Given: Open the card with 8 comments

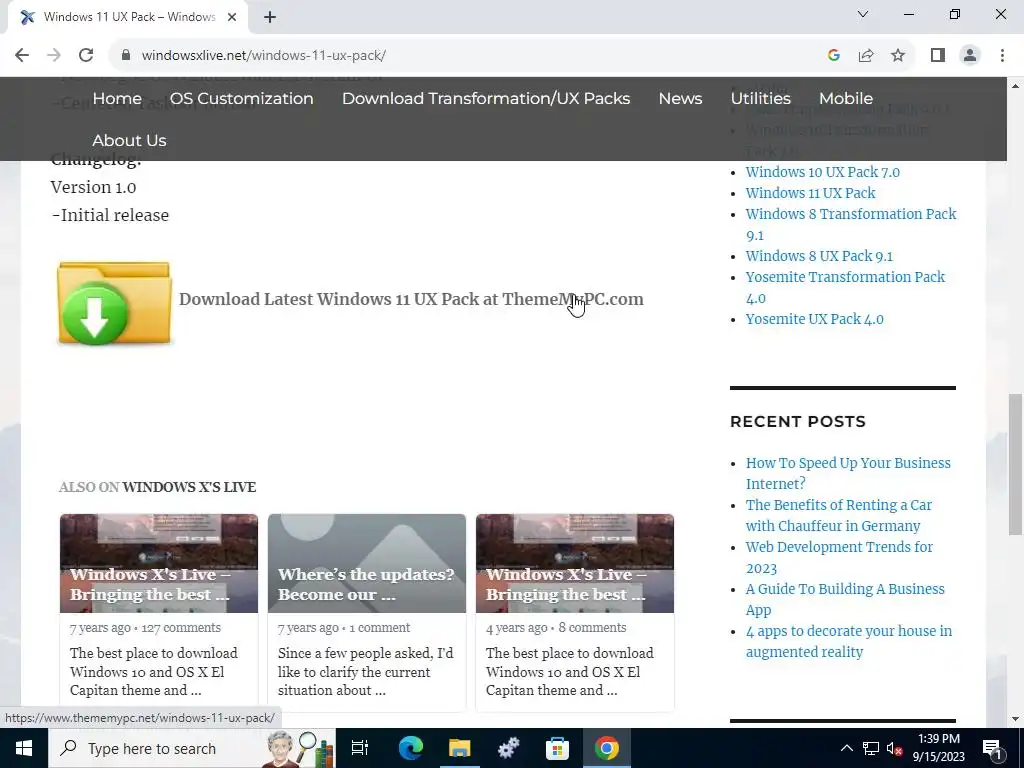Looking at the screenshot, I should 575,613.
